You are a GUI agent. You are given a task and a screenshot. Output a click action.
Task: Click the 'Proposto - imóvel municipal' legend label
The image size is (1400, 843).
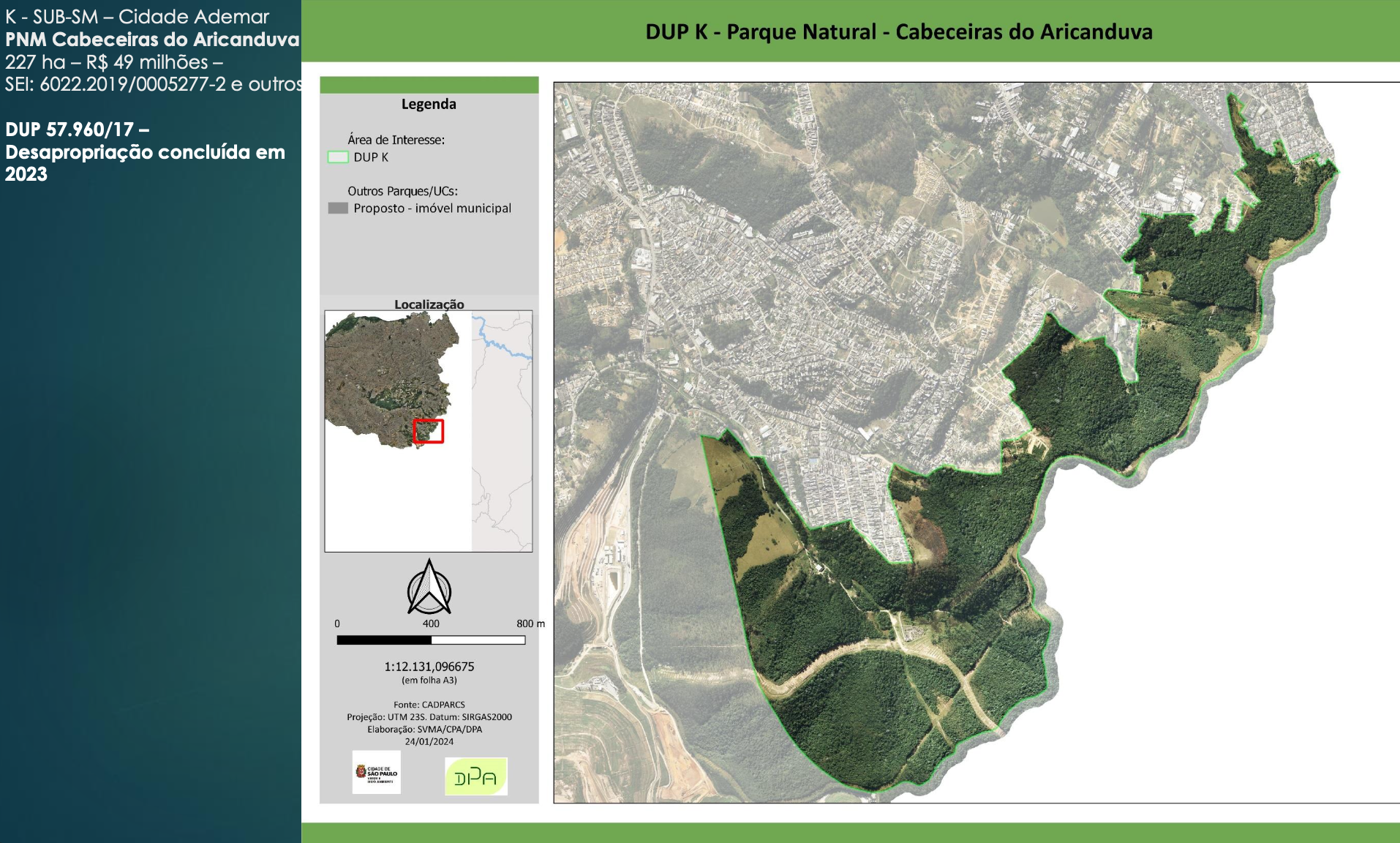[432, 209]
